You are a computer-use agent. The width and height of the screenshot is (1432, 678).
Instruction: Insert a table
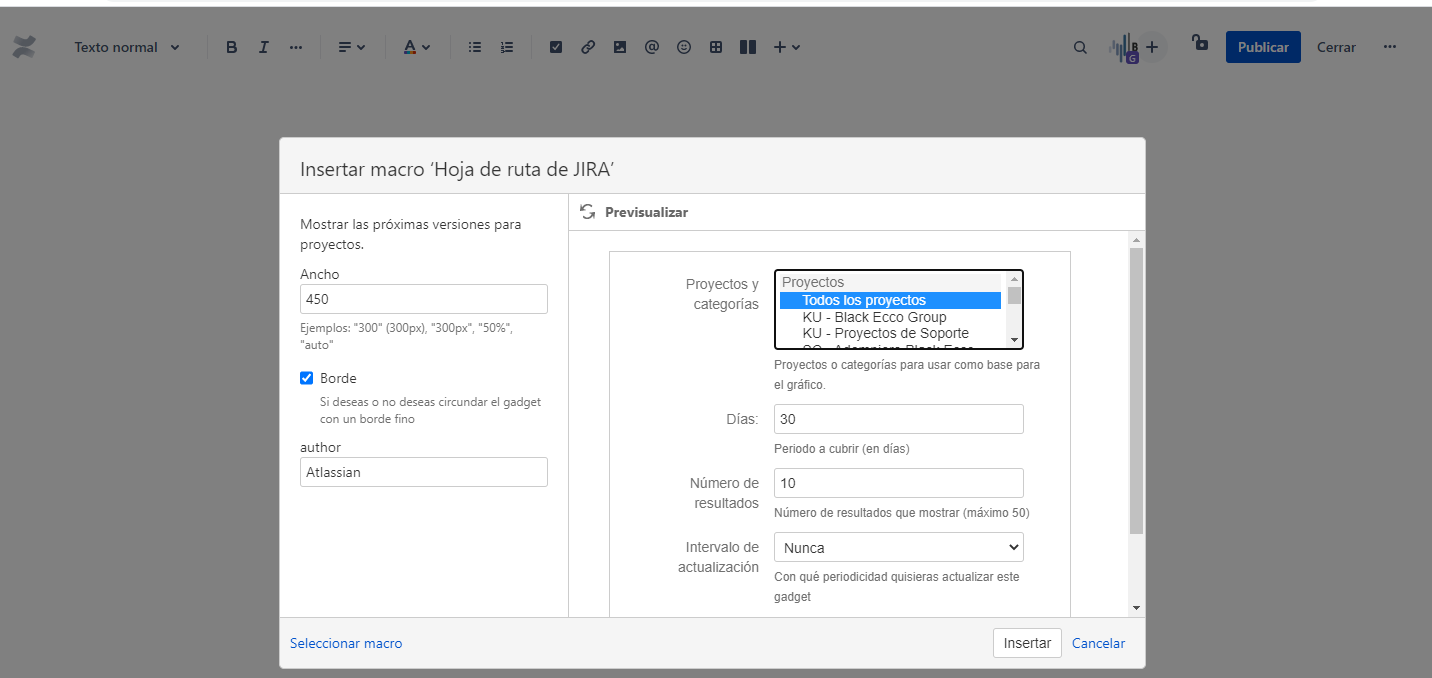pyautogui.click(x=716, y=47)
